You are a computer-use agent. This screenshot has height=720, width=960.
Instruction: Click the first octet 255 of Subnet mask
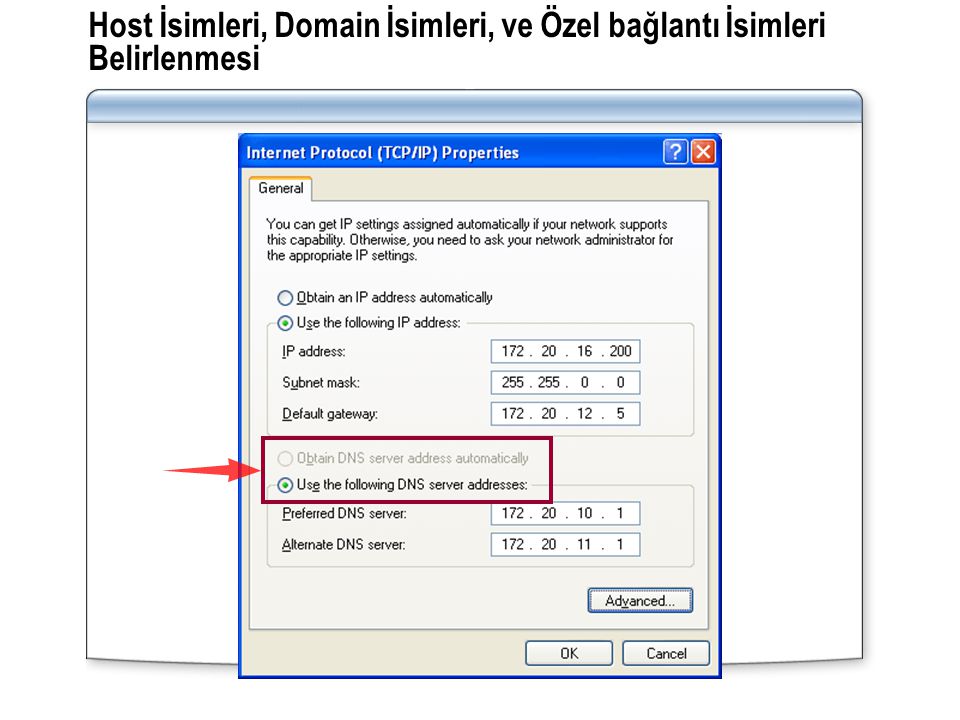512,383
